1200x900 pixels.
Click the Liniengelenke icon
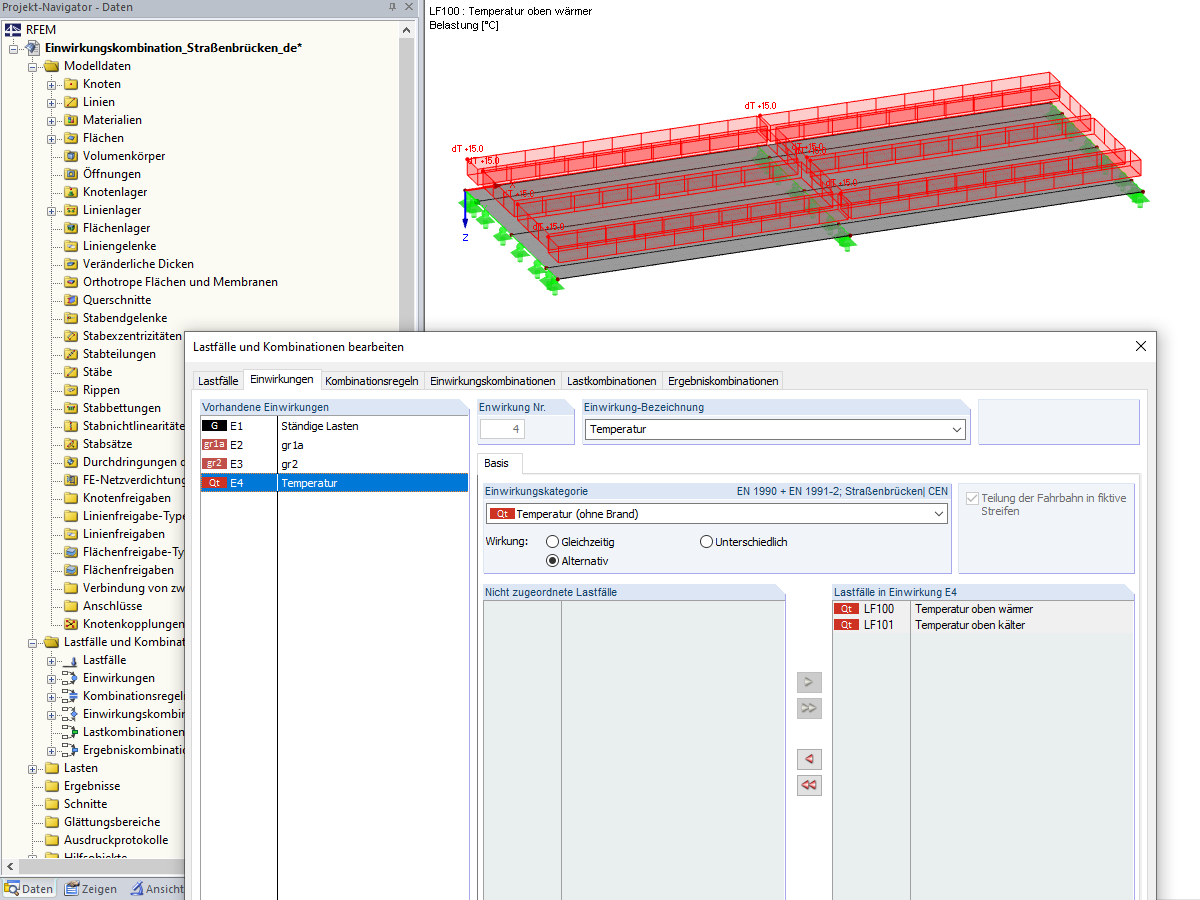coord(71,246)
